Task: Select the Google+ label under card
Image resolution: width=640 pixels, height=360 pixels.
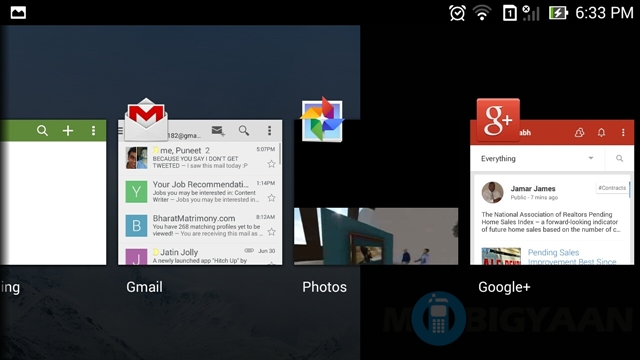Action: pyautogui.click(x=504, y=287)
